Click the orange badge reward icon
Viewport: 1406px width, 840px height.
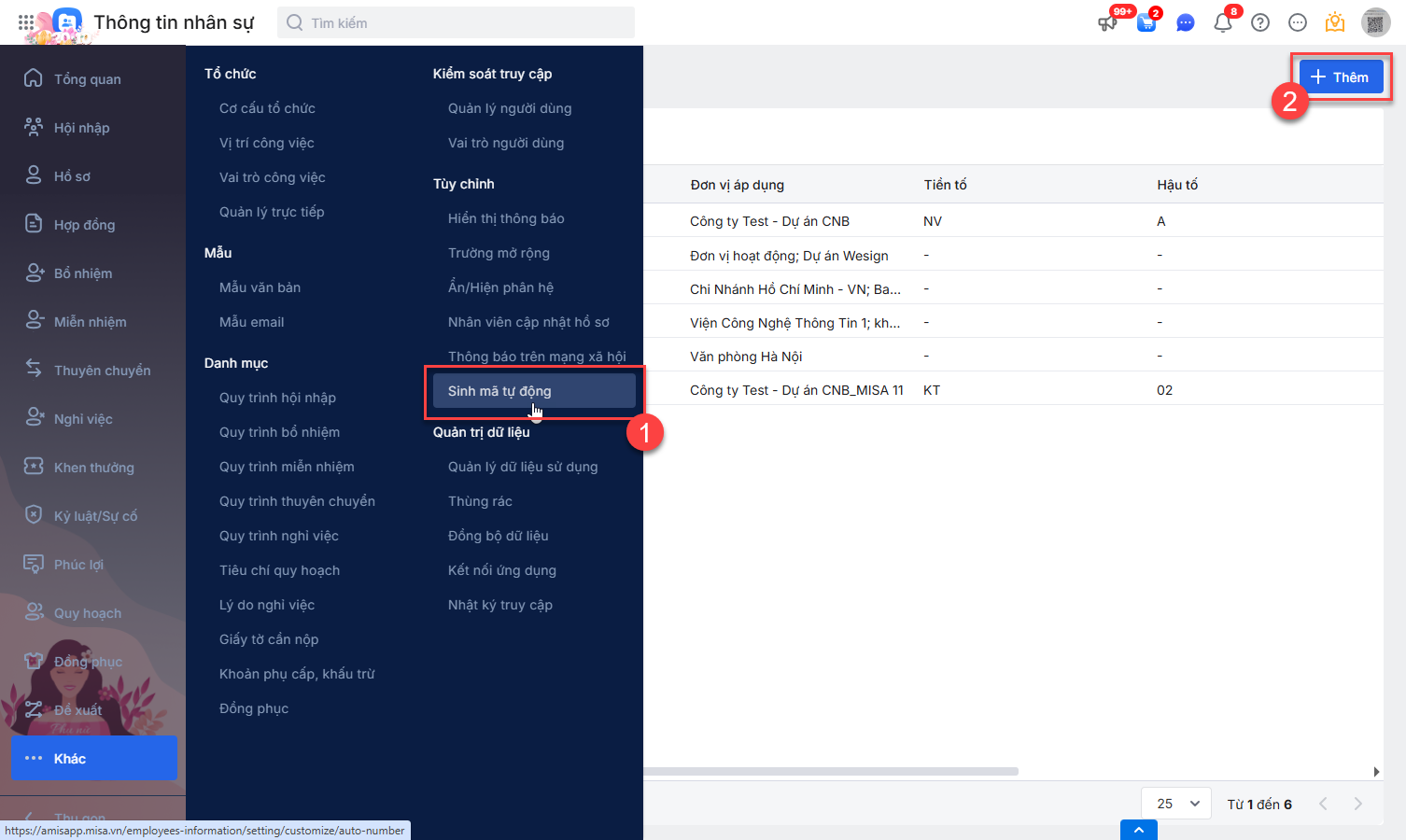(1335, 22)
